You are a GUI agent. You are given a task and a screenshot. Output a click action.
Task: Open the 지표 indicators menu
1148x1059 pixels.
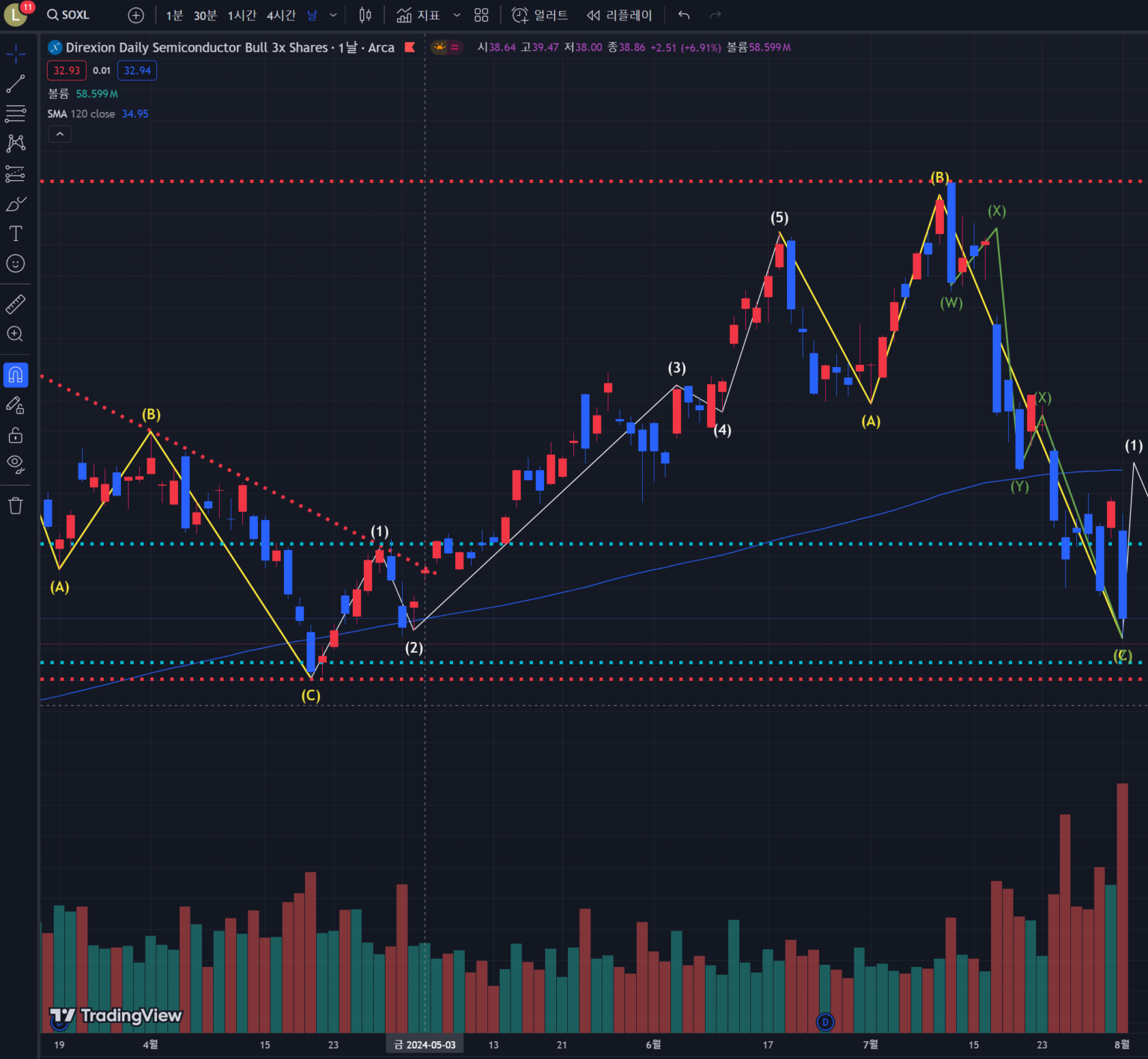tap(418, 15)
